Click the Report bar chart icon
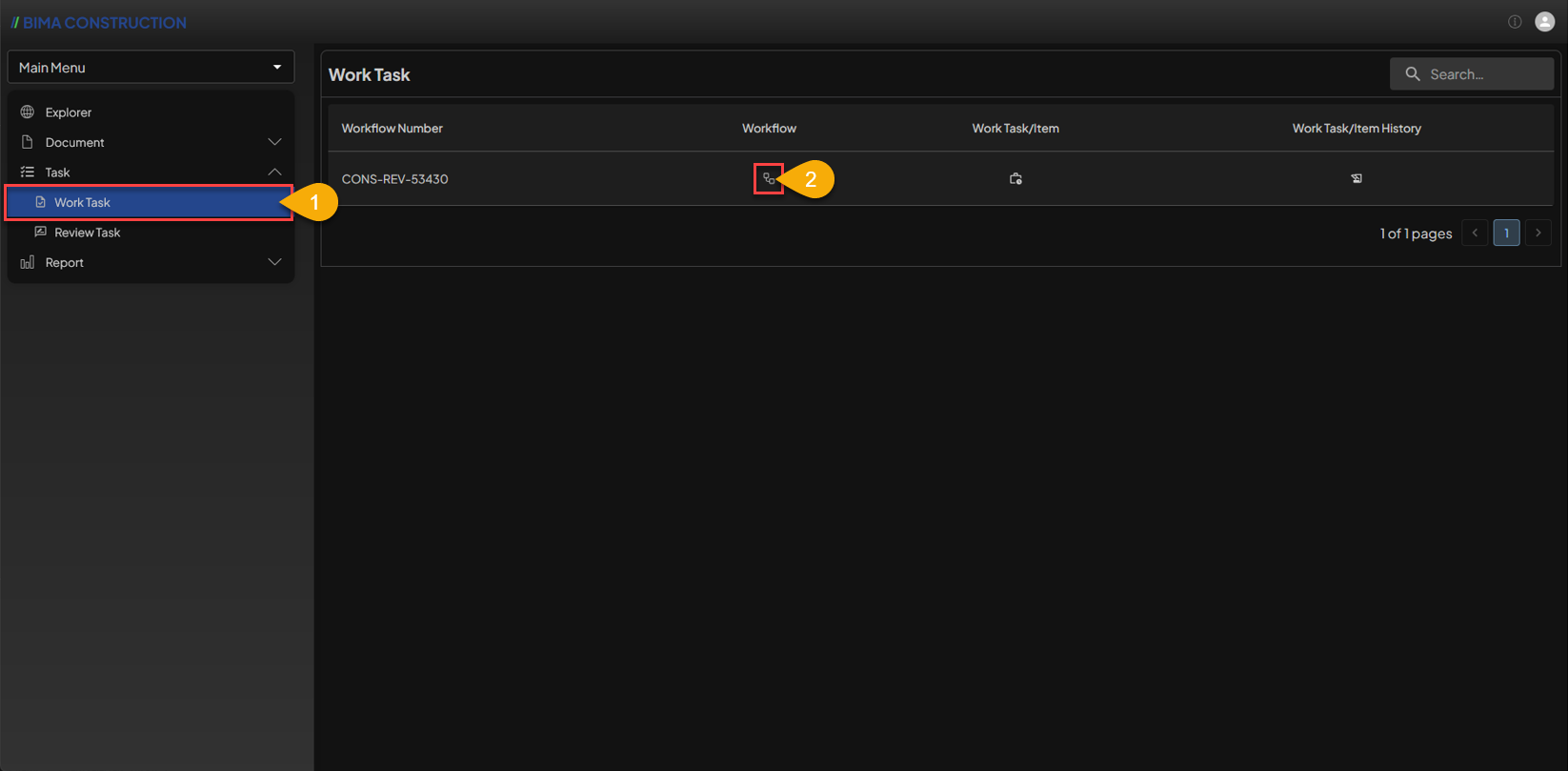This screenshot has height=771, width=1568. (x=28, y=262)
